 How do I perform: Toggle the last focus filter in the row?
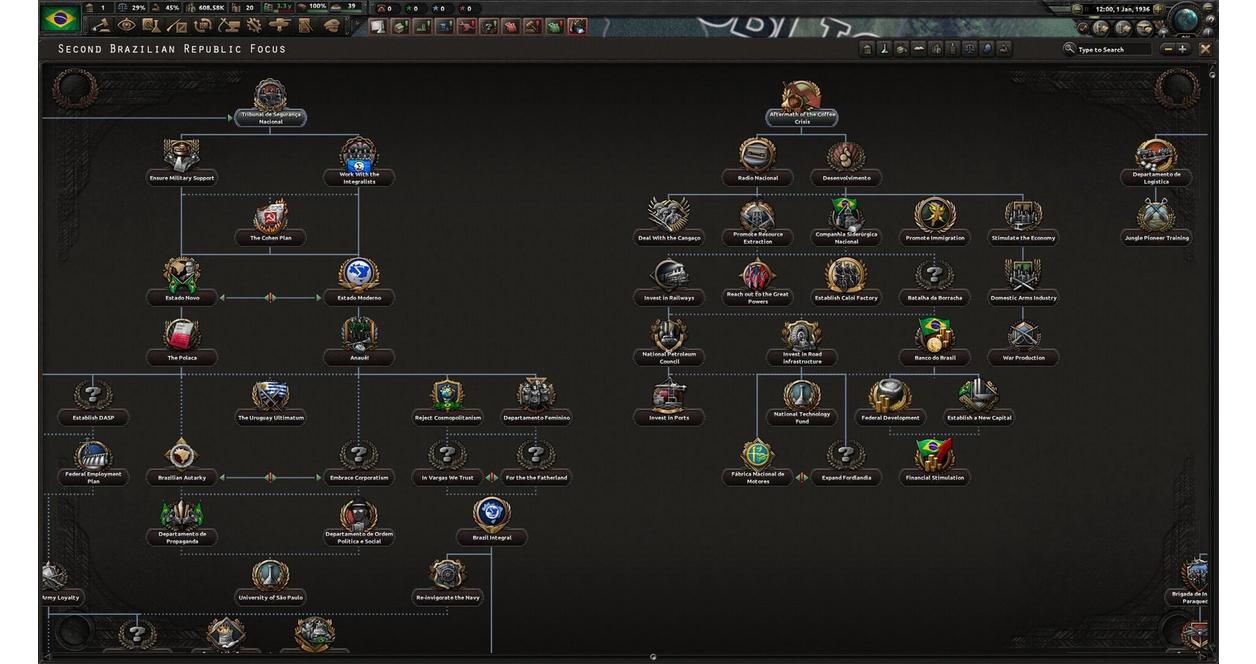click(1004, 49)
